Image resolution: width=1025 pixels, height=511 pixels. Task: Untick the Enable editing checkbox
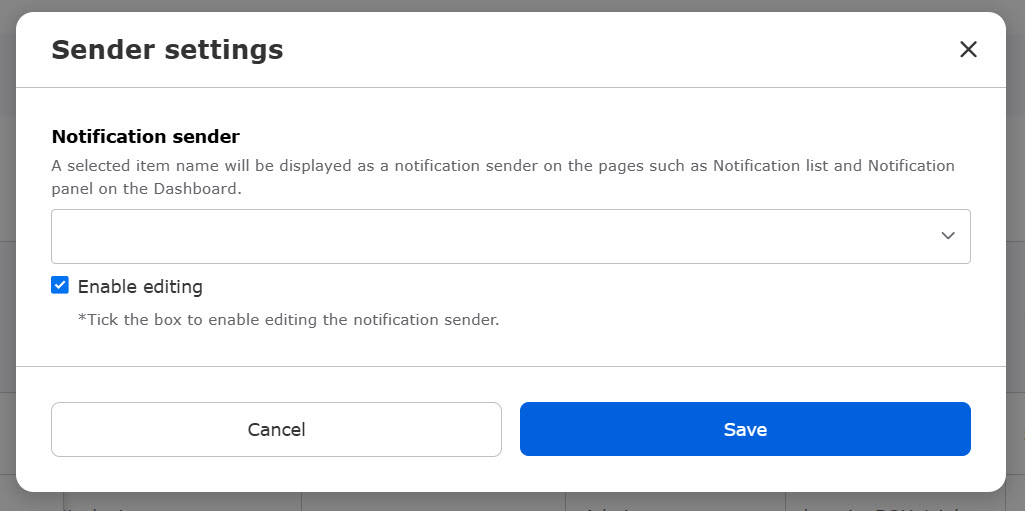[60, 286]
